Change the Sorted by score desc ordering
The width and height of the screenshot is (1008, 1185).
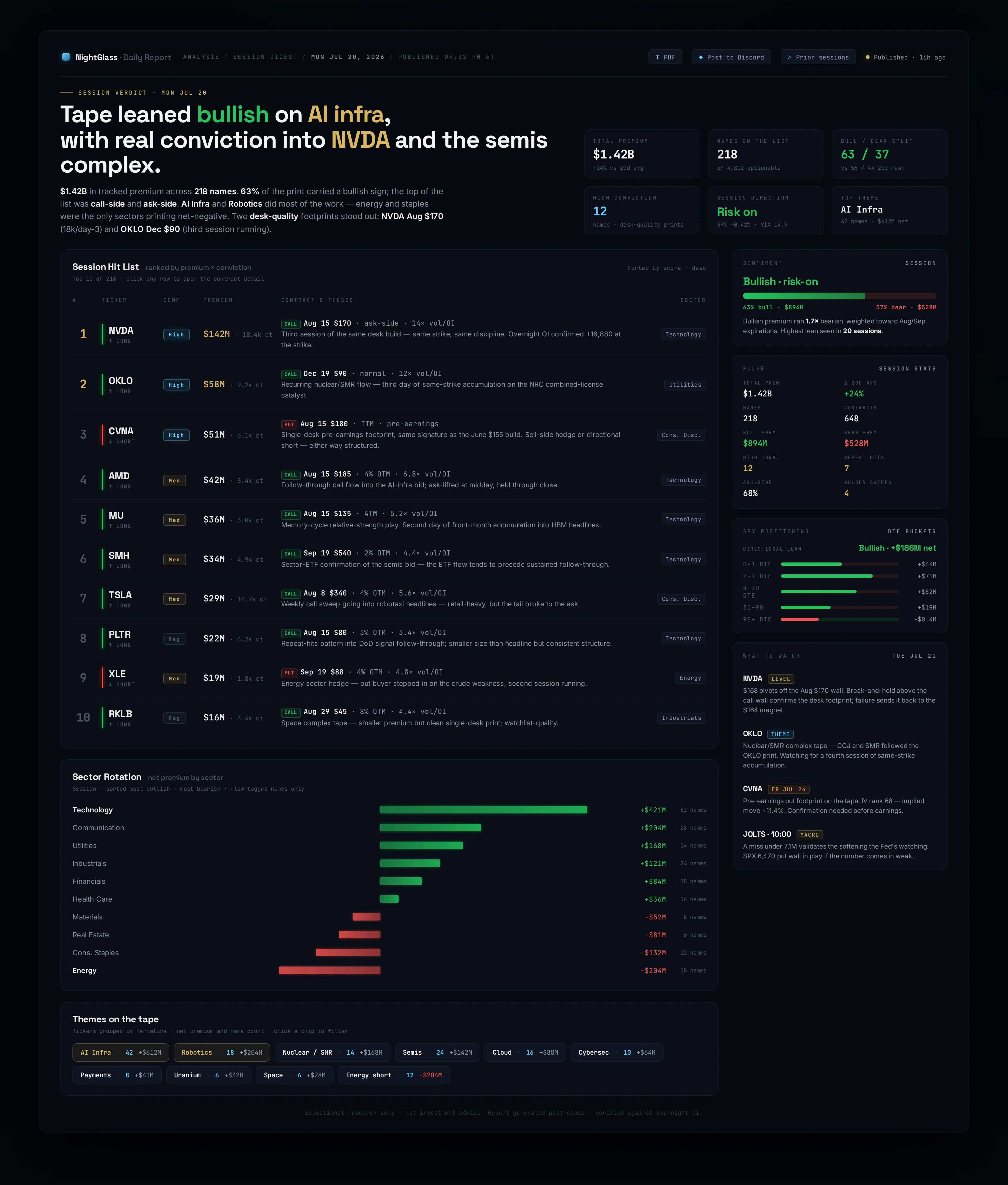click(666, 268)
